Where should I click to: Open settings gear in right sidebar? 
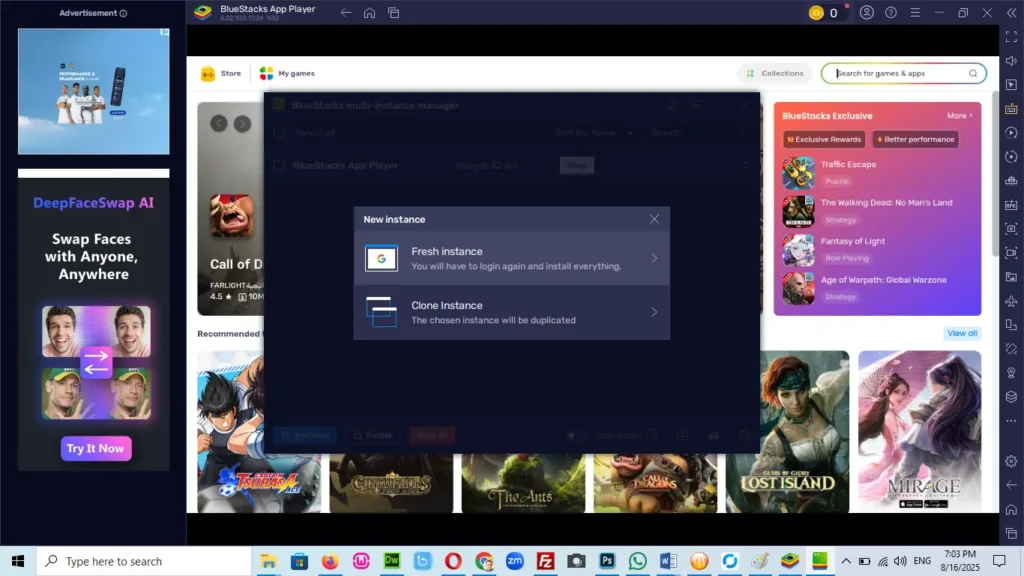[1011, 461]
